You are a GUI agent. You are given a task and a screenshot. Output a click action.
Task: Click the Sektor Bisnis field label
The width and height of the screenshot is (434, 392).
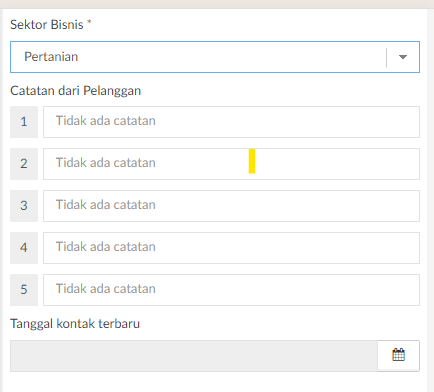47,25
